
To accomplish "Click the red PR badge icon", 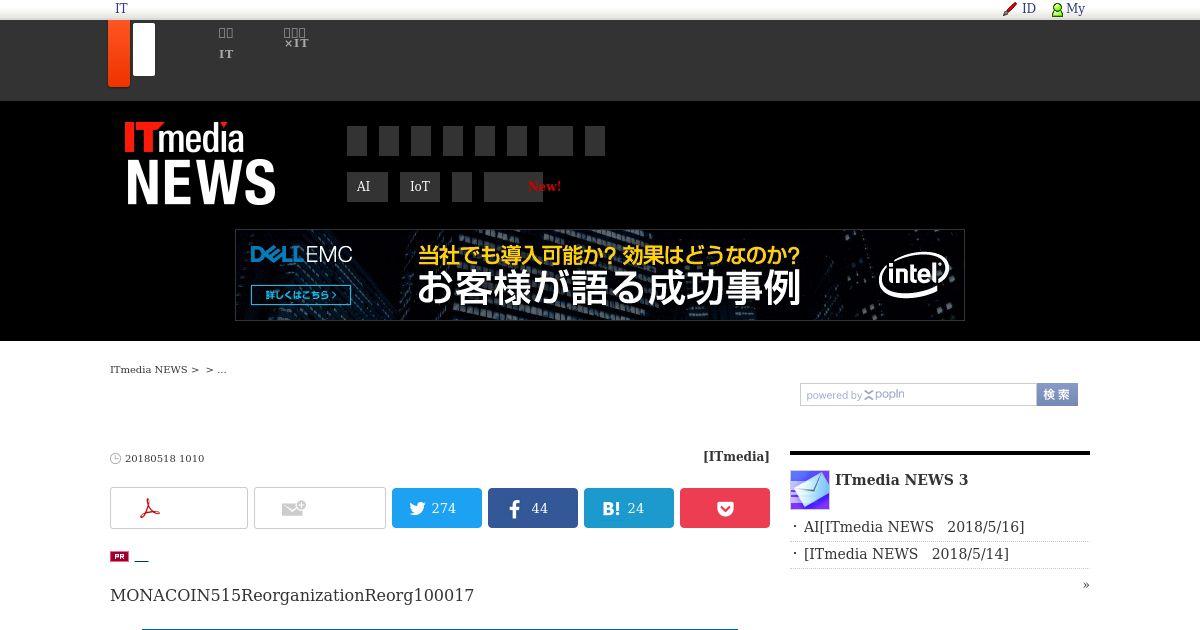I will [x=119, y=556].
